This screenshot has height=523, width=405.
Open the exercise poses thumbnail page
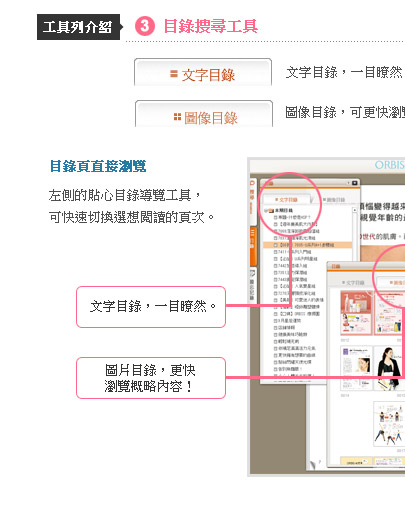(388, 424)
